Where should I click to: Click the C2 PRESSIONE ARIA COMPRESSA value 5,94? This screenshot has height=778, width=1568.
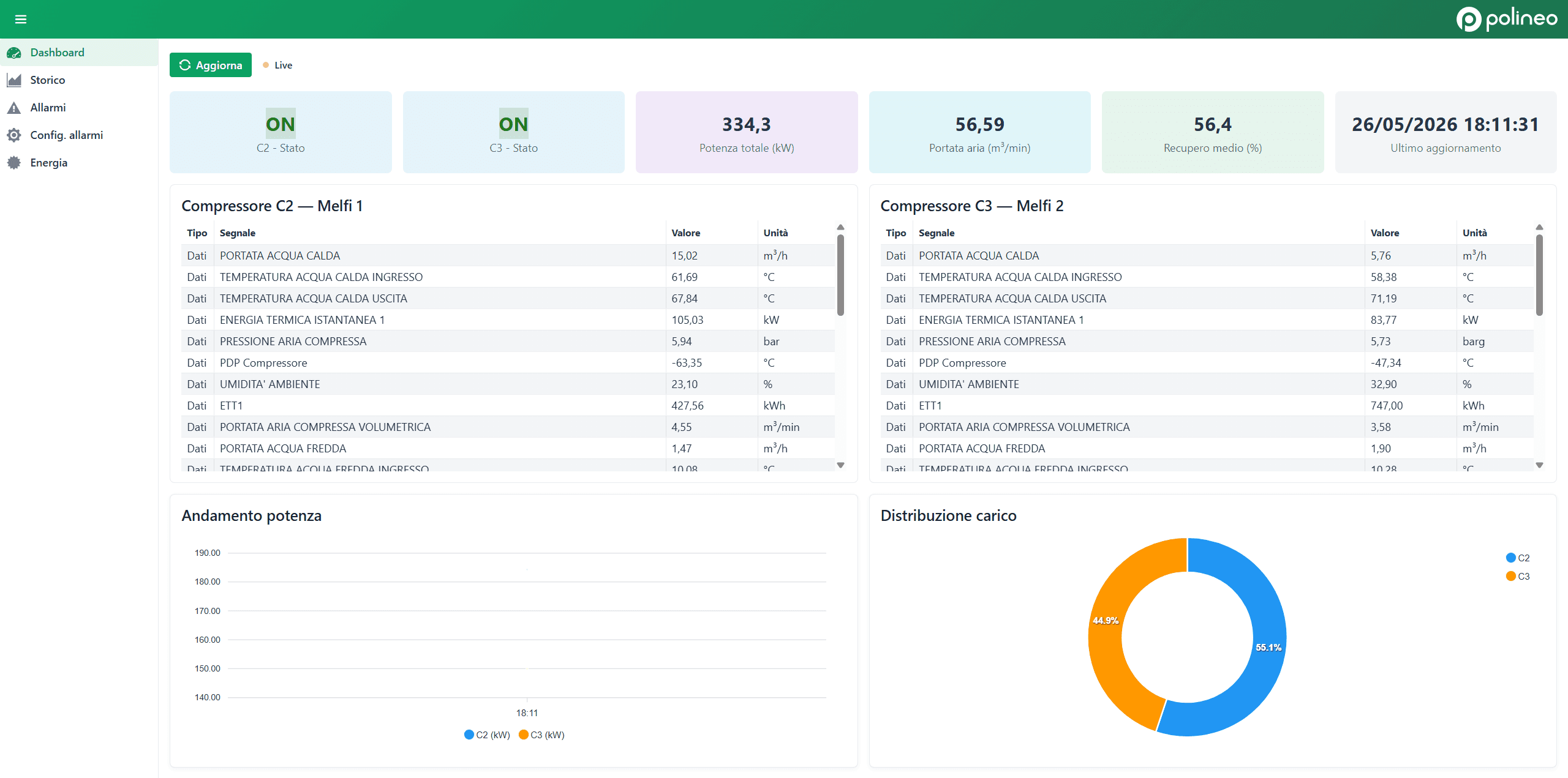pyautogui.click(x=682, y=342)
